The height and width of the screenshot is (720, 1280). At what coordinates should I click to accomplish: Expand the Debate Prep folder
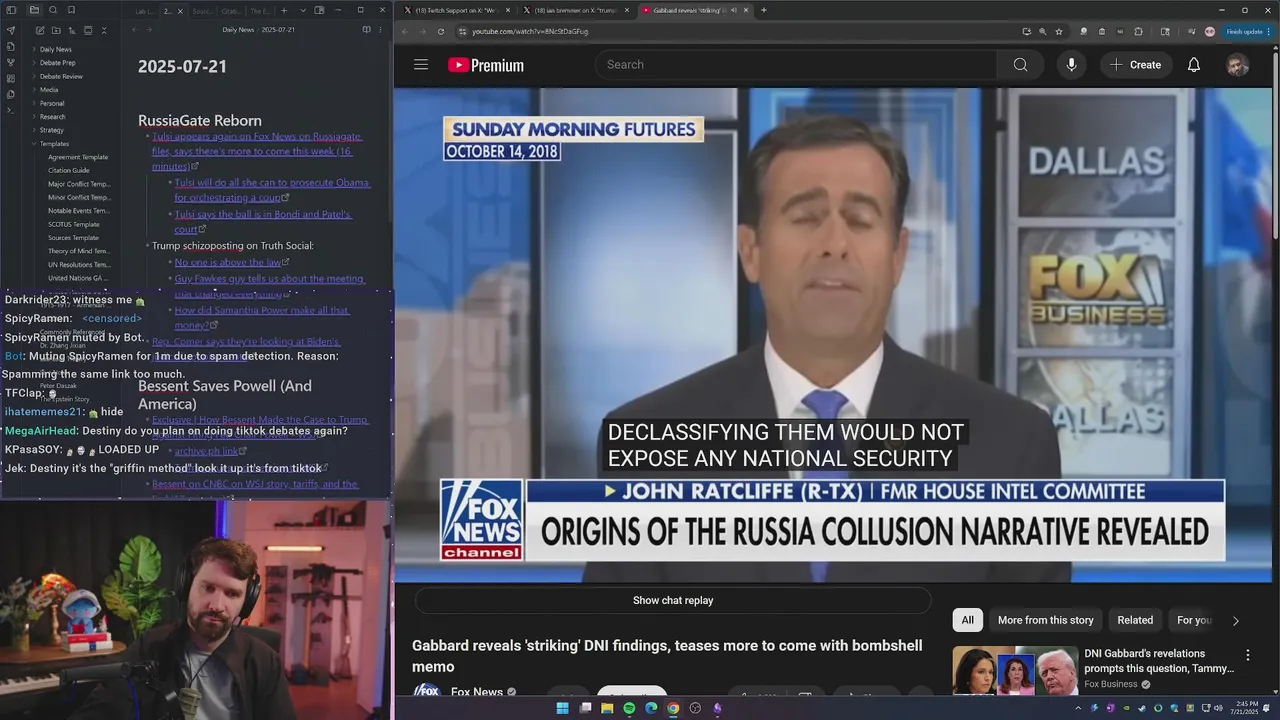click(x=57, y=63)
